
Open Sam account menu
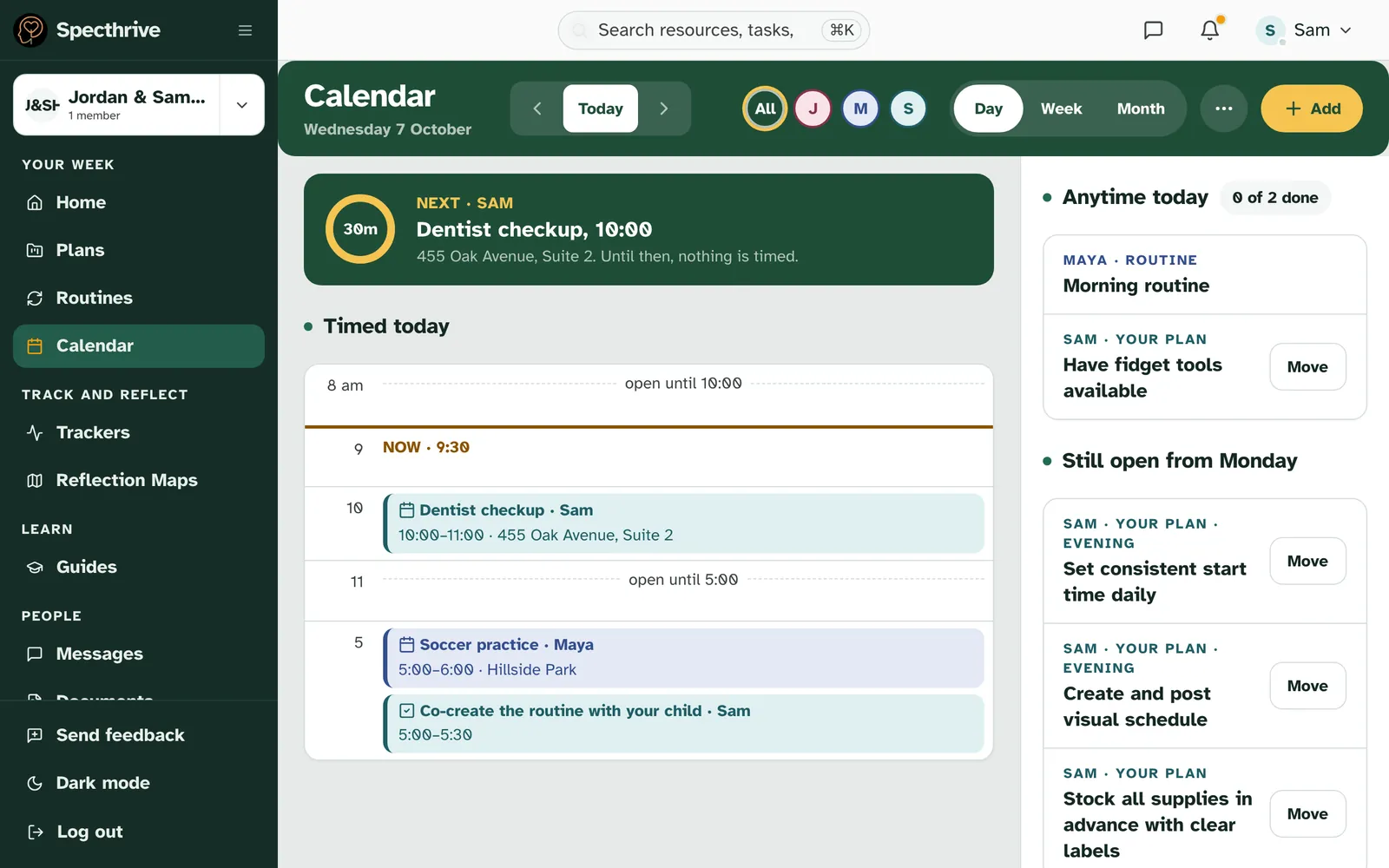[x=1305, y=30]
